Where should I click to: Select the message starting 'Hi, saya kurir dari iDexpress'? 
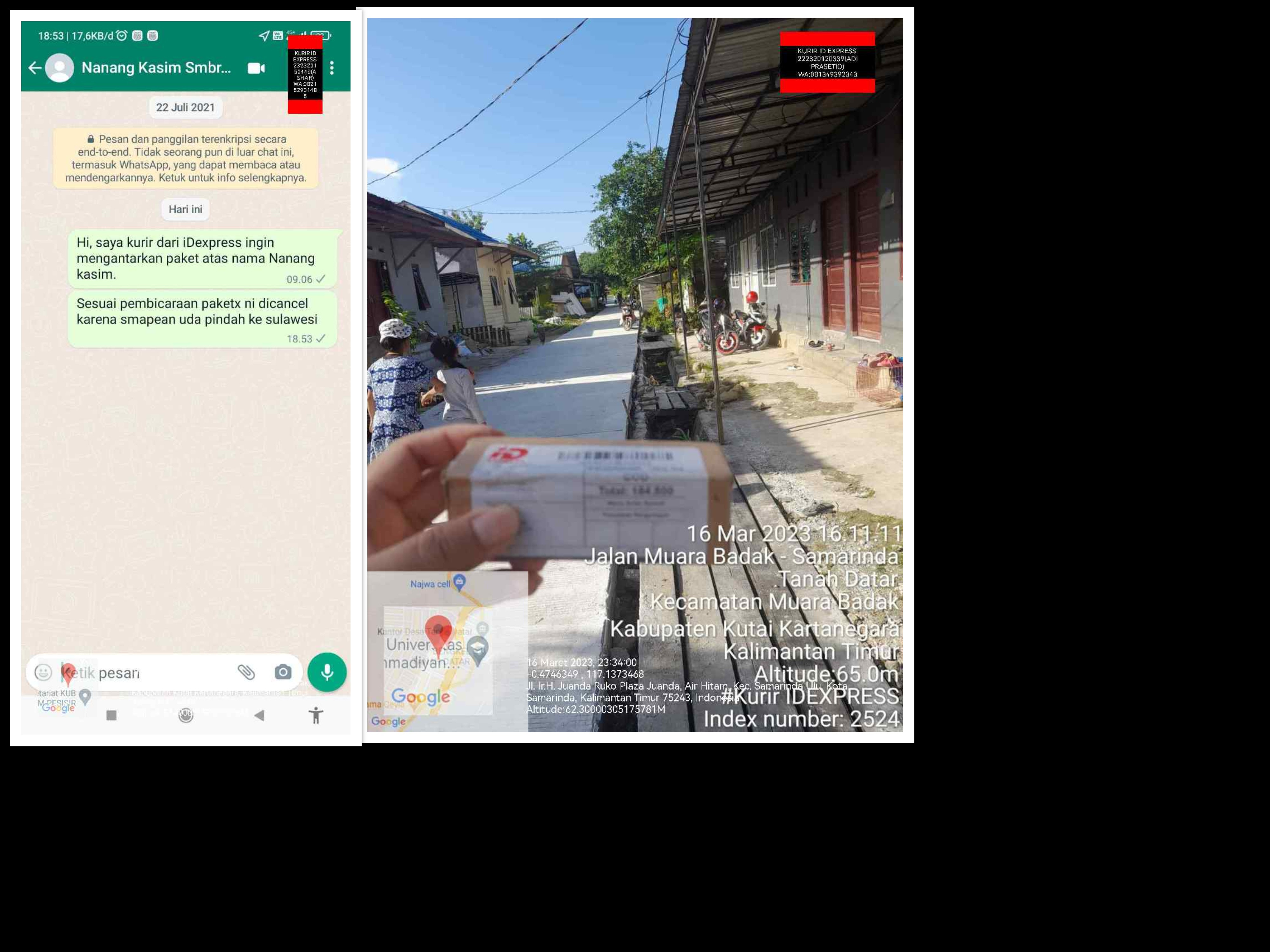[203, 258]
